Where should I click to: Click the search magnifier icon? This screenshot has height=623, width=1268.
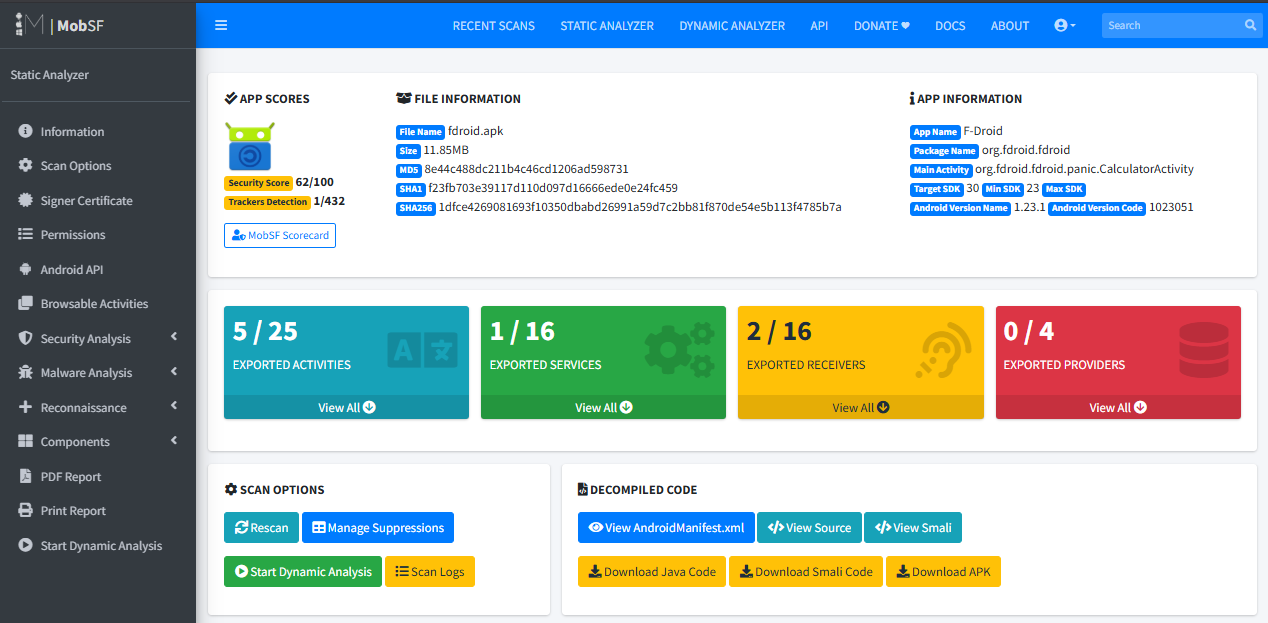point(1250,25)
